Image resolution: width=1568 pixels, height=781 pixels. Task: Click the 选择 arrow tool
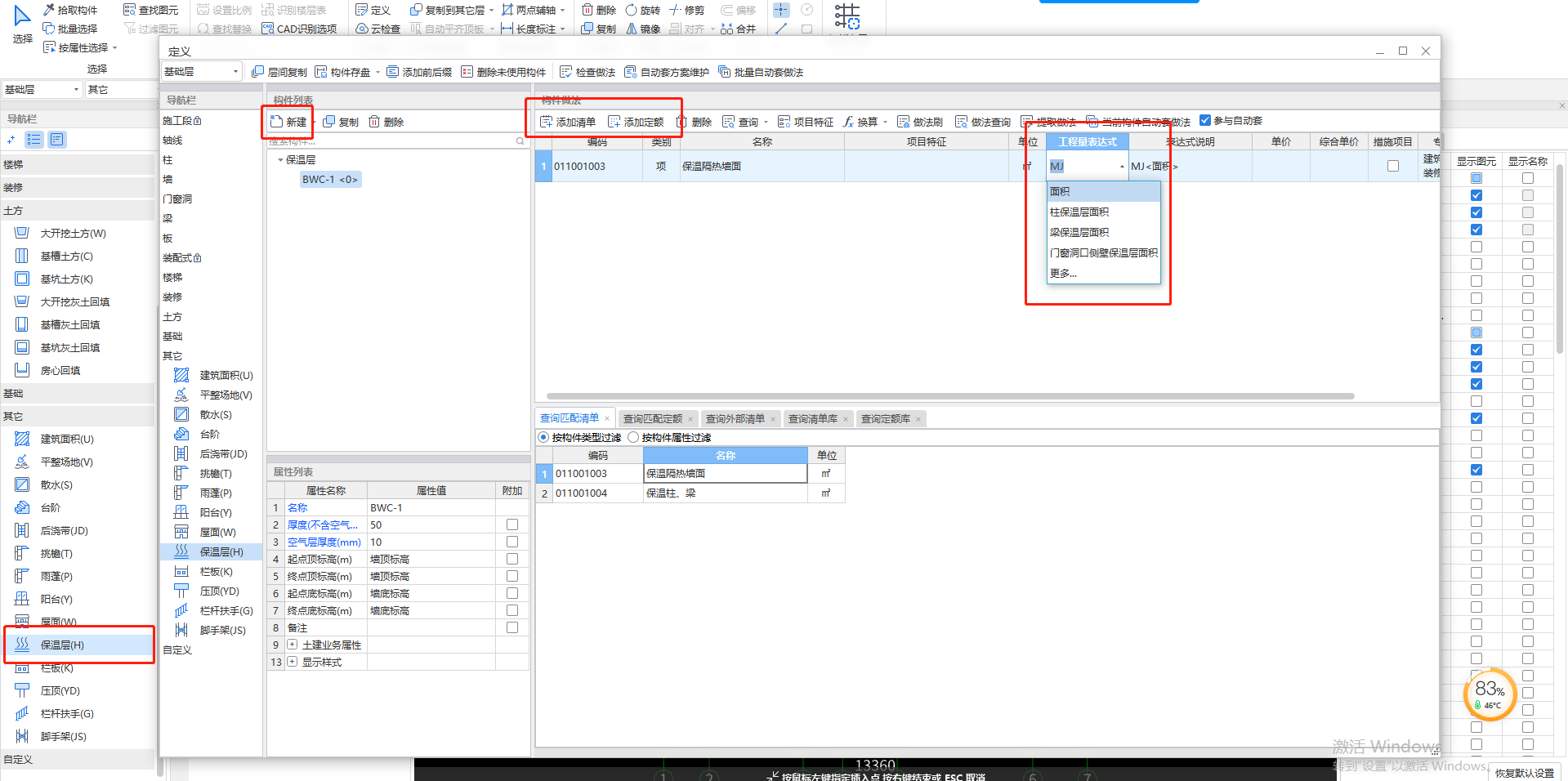[22, 23]
